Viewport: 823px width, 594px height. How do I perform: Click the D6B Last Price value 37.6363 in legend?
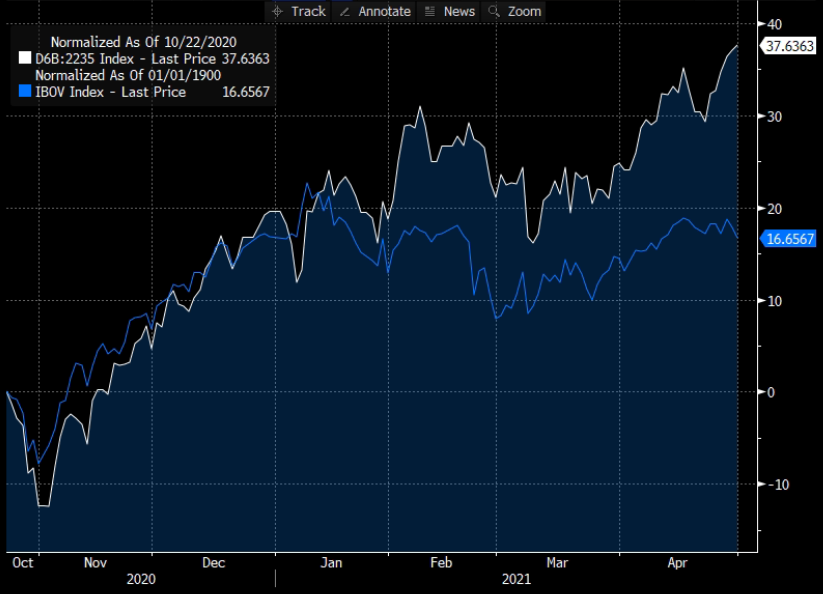coord(245,58)
